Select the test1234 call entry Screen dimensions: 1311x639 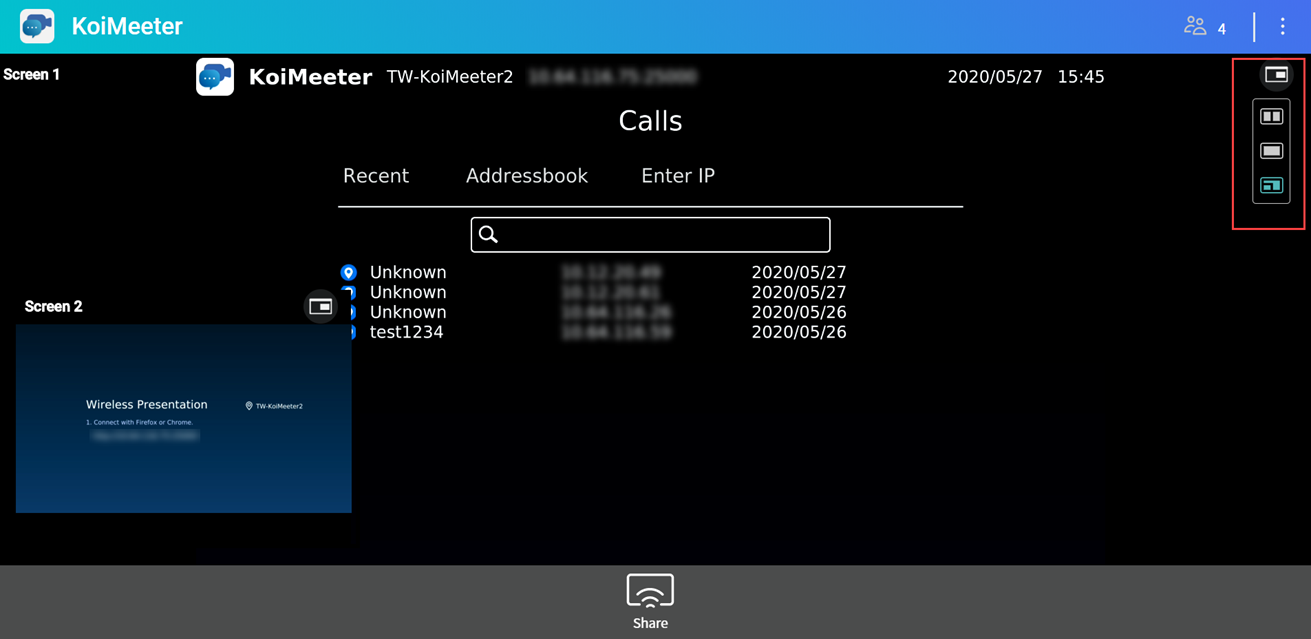pyautogui.click(x=406, y=332)
